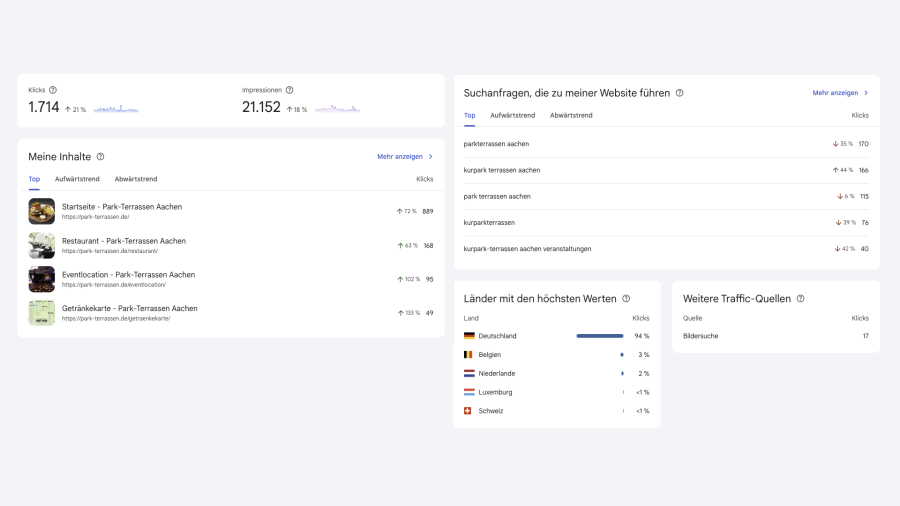900x506 pixels.
Task: Select Abwärtstrend tab in Suchanfragen panel
Action: [x=571, y=115]
